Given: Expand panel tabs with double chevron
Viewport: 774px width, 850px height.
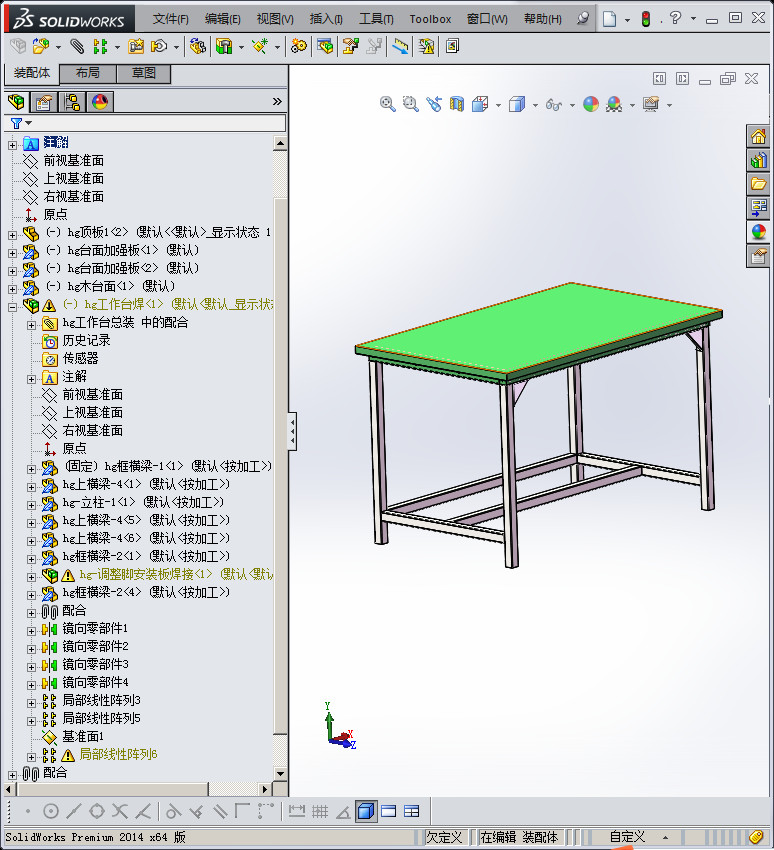Looking at the screenshot, I should tap(277, 102).
